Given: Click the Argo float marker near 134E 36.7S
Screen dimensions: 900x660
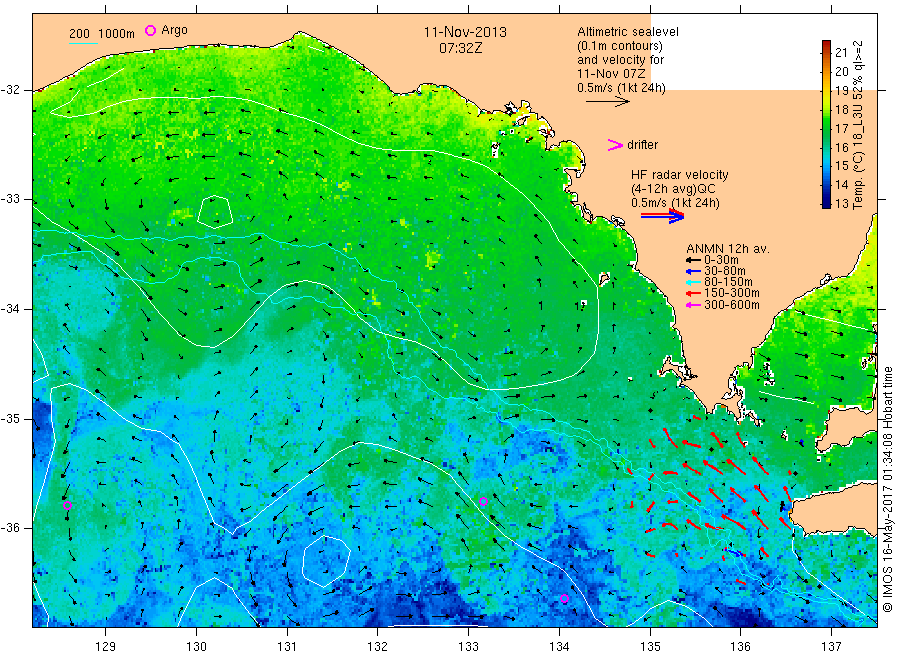Looking at the screenshot, I should click(564, 599).
